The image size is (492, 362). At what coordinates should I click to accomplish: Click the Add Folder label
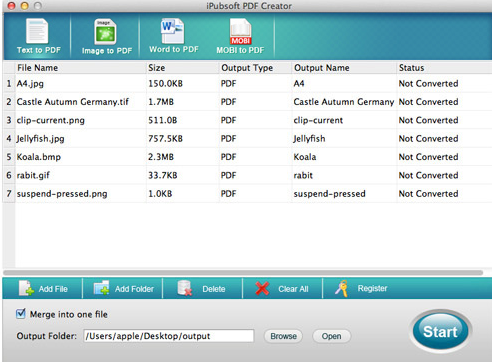134,289
